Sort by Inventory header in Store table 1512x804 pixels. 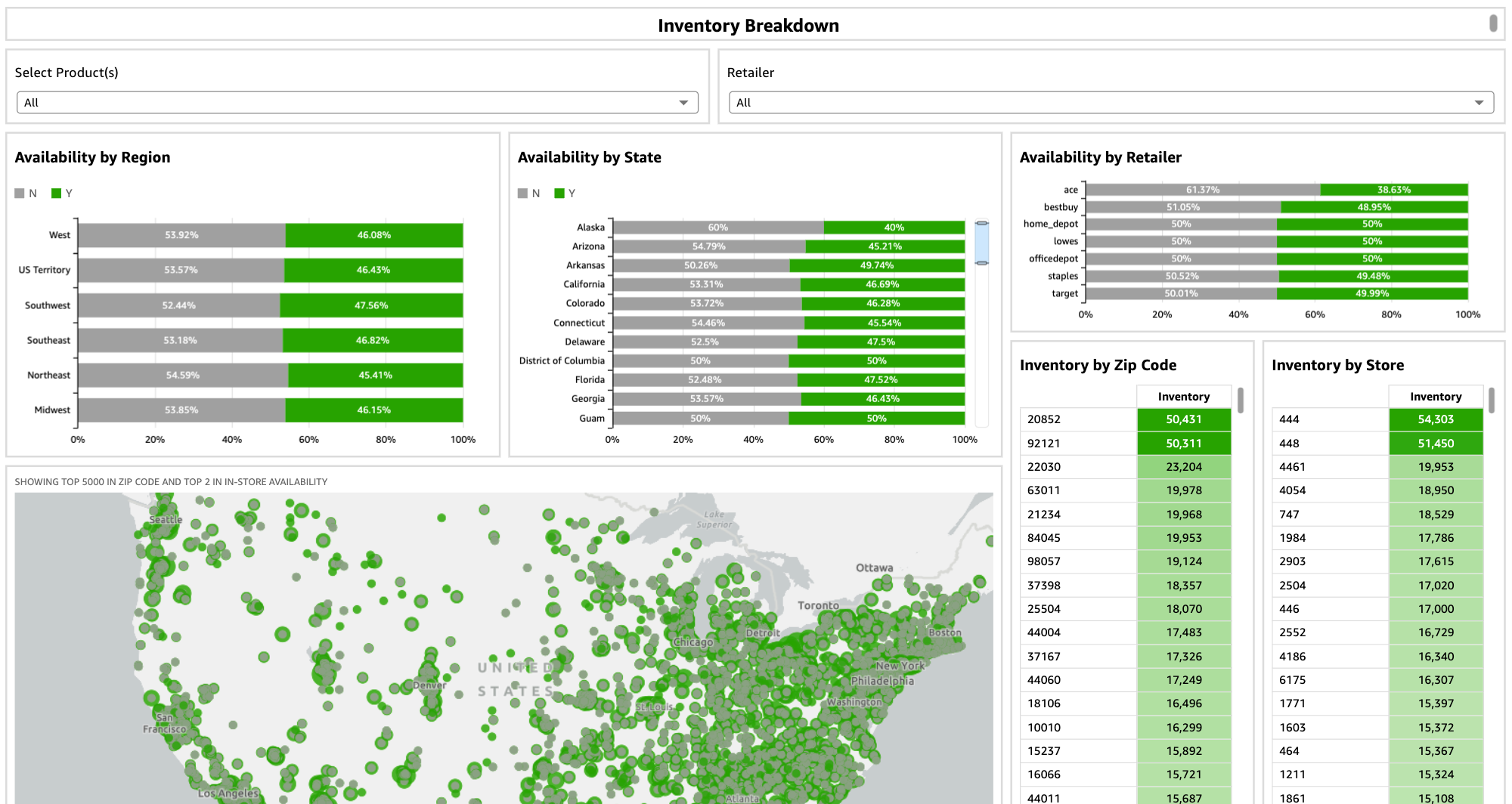(x=1435, y=397)
